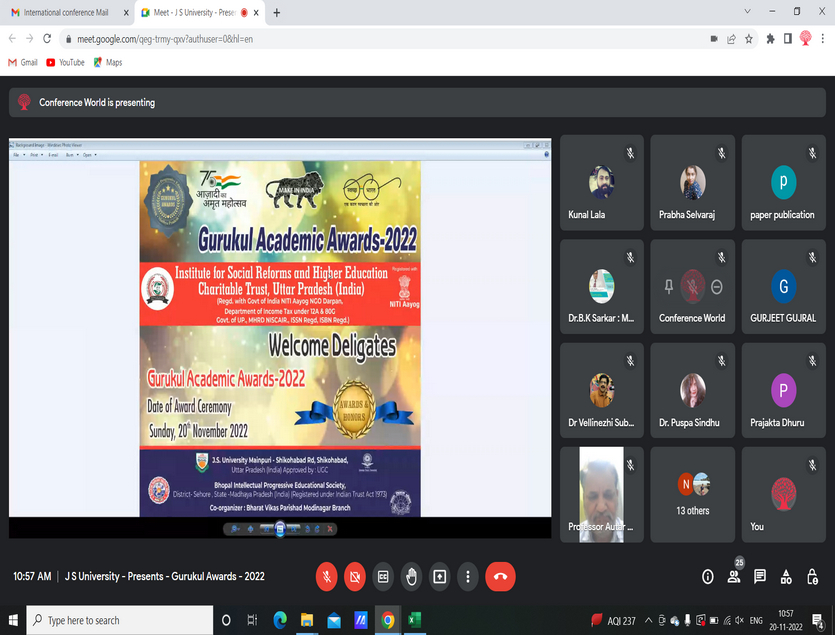The width and height of the screenshot is (835, 635).
Task: Show hidden system tray icons
Action: pyautogui.click(x=648, y=620)
